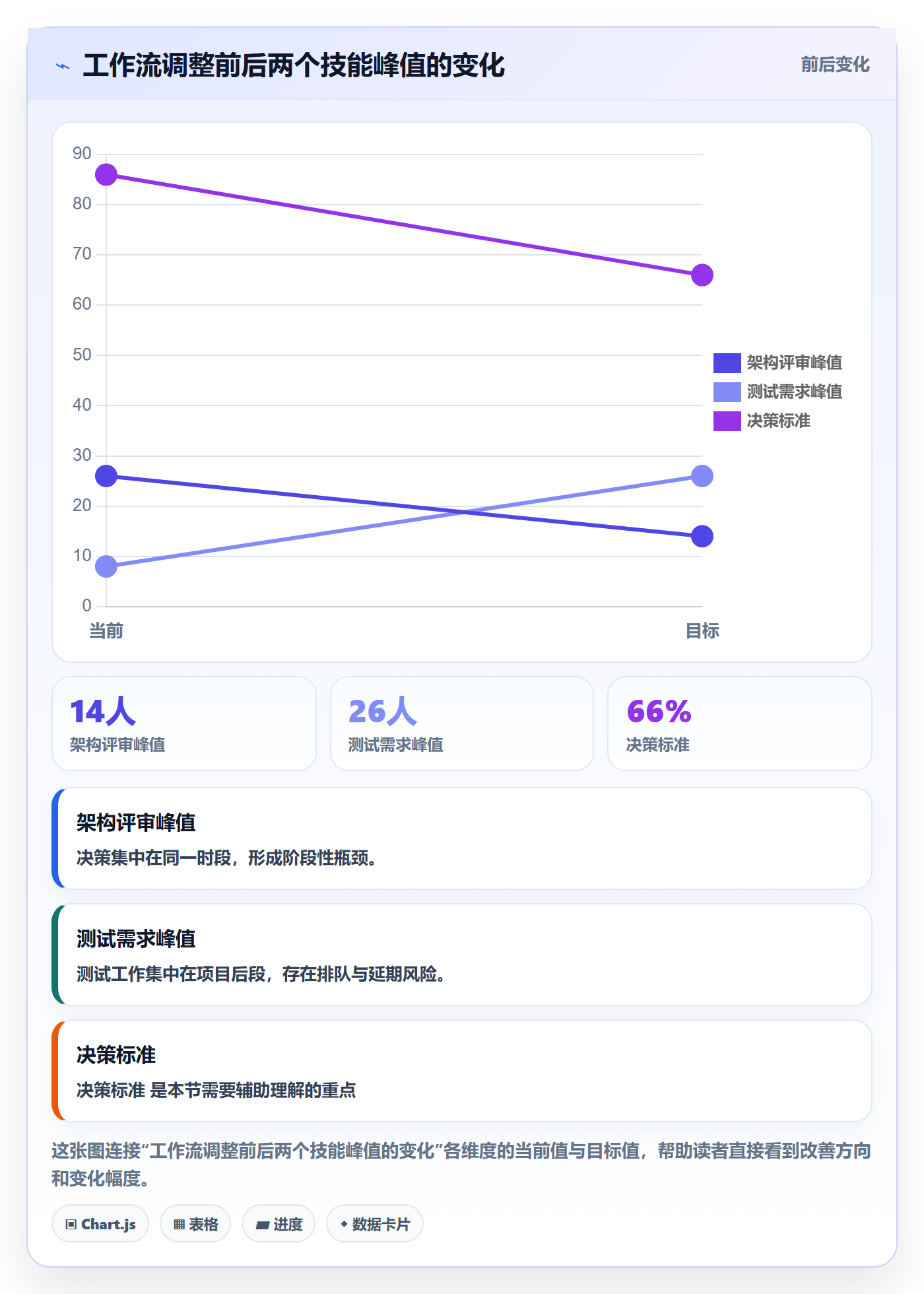Click the y-axis value 90
Screen dimensions: 924x1294
pyautogui.click(x=82, y=154)
